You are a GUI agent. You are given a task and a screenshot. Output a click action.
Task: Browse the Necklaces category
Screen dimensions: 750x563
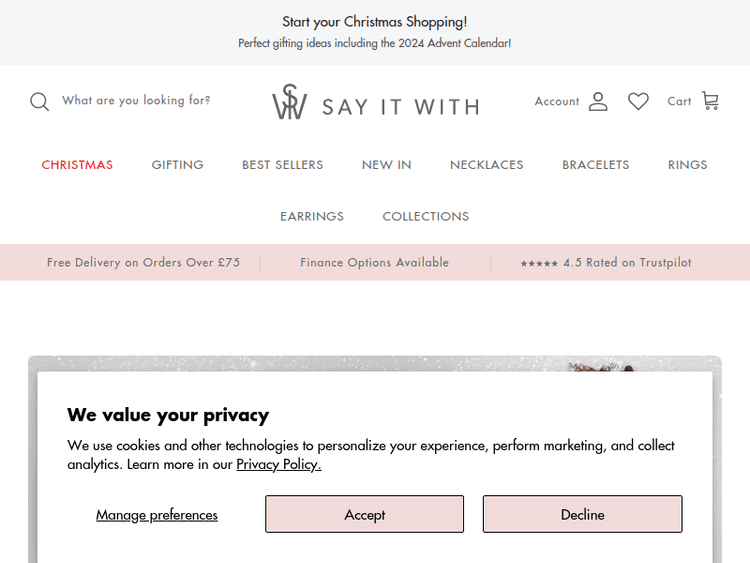tap(487, 165)
